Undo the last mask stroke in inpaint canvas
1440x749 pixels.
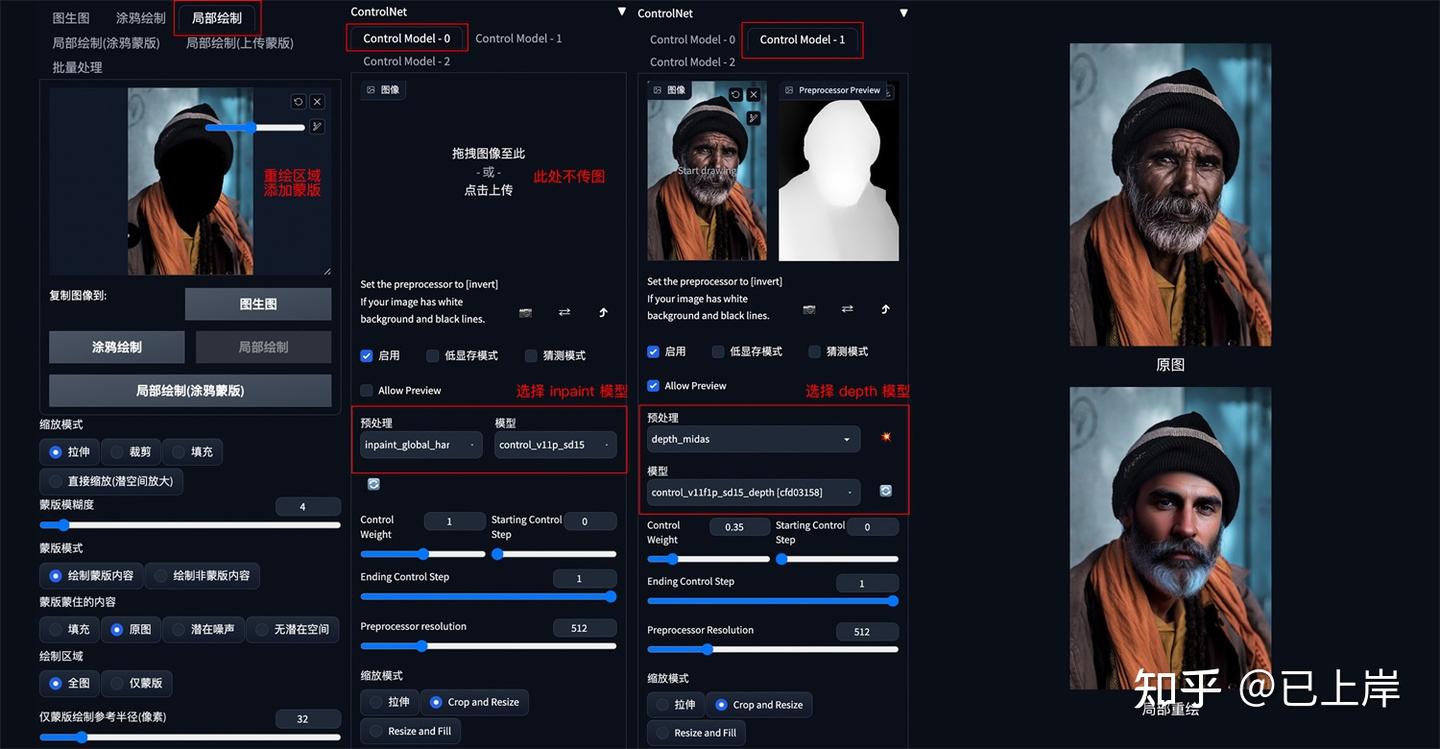click(x=298, y=102)
